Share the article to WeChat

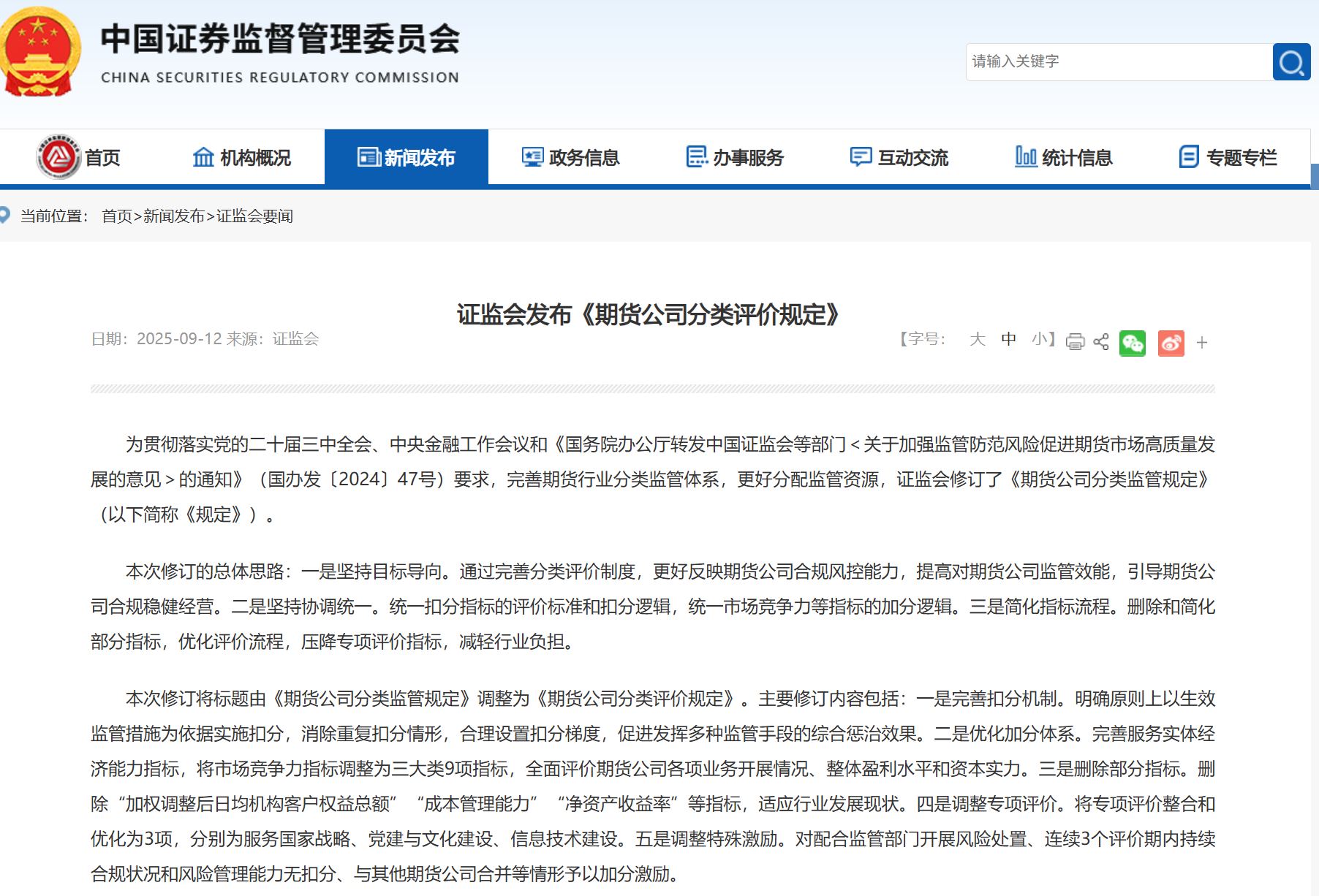[1133, 343]
